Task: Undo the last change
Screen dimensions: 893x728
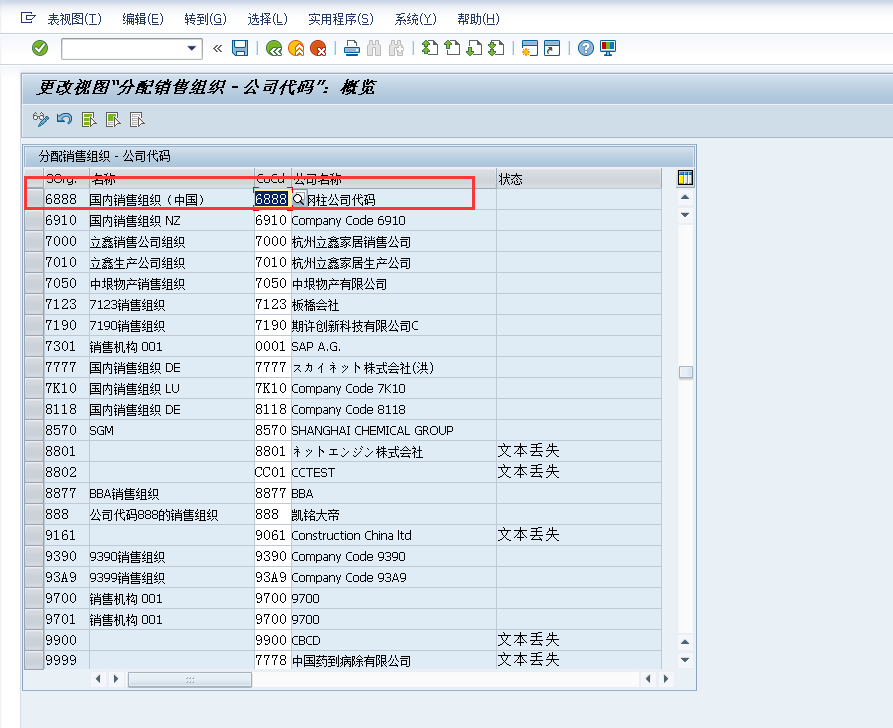Action: [64, 119]
